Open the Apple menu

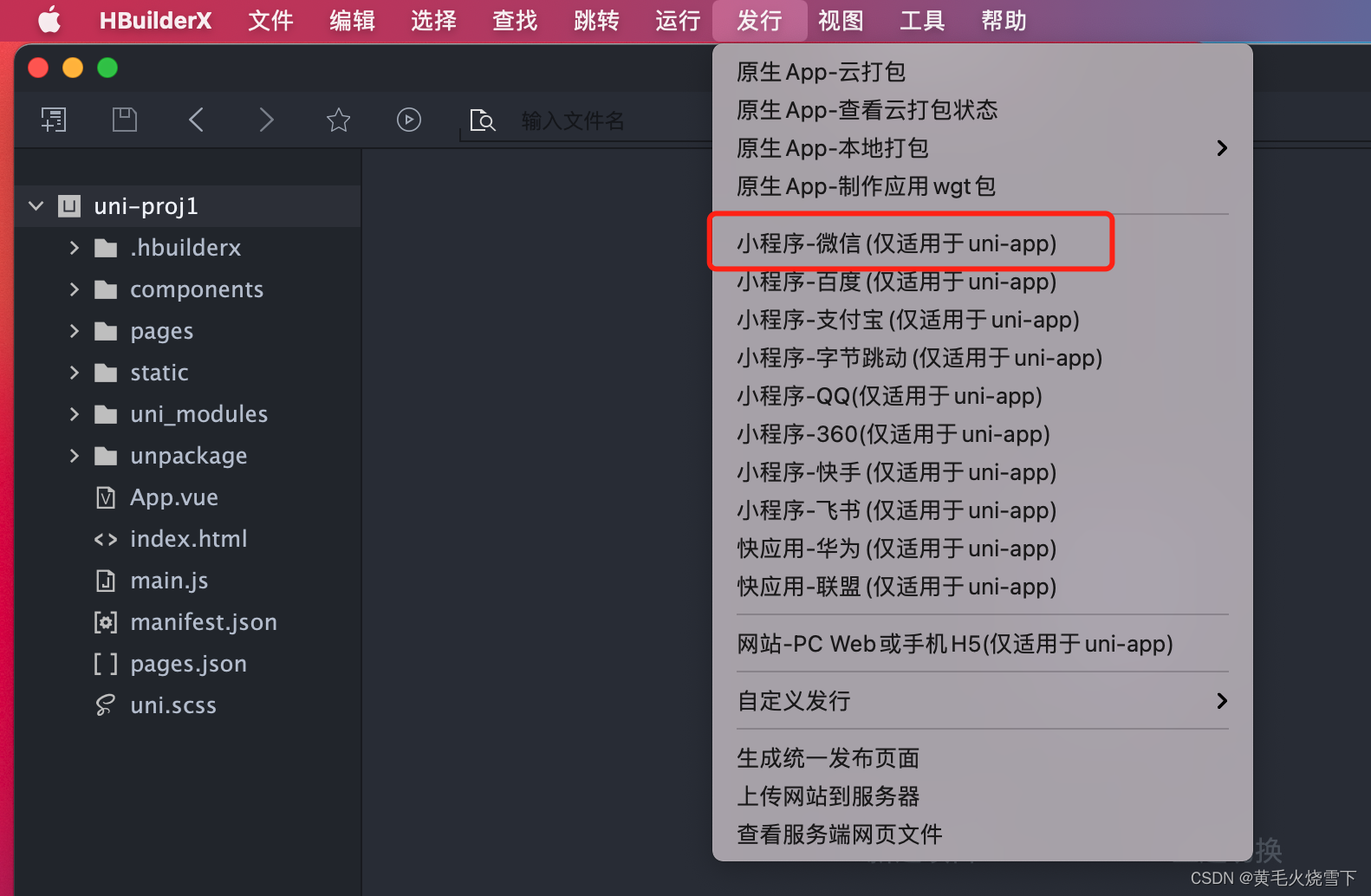[49, 20]
